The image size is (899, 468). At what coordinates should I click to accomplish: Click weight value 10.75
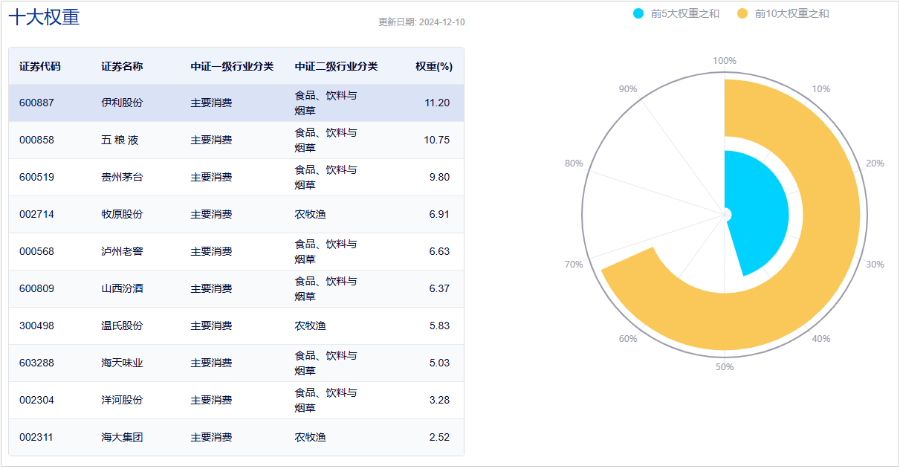point(437,140)
